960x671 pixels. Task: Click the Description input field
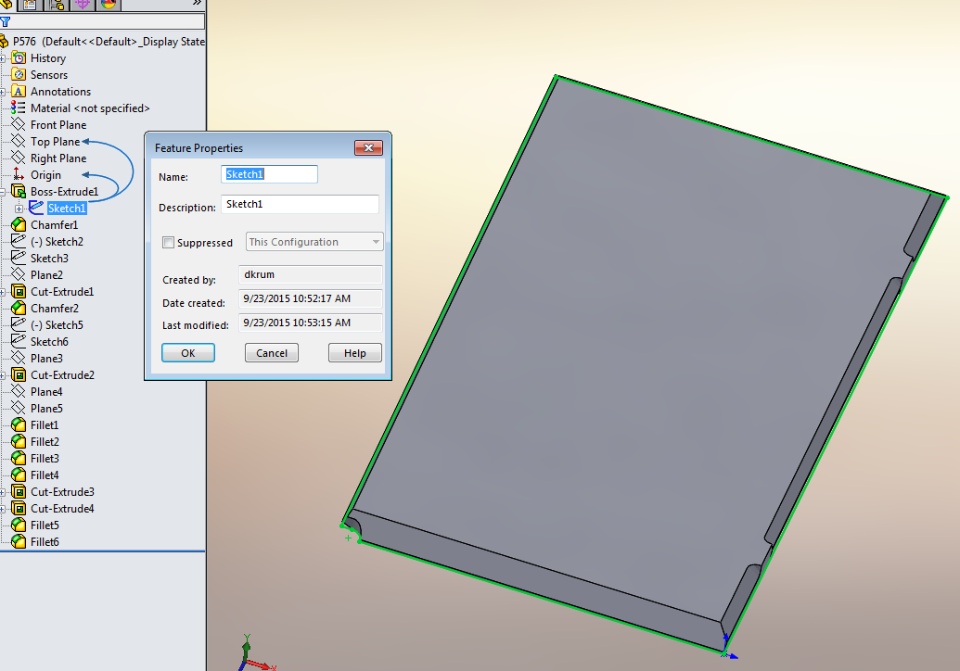click(300, 204)
